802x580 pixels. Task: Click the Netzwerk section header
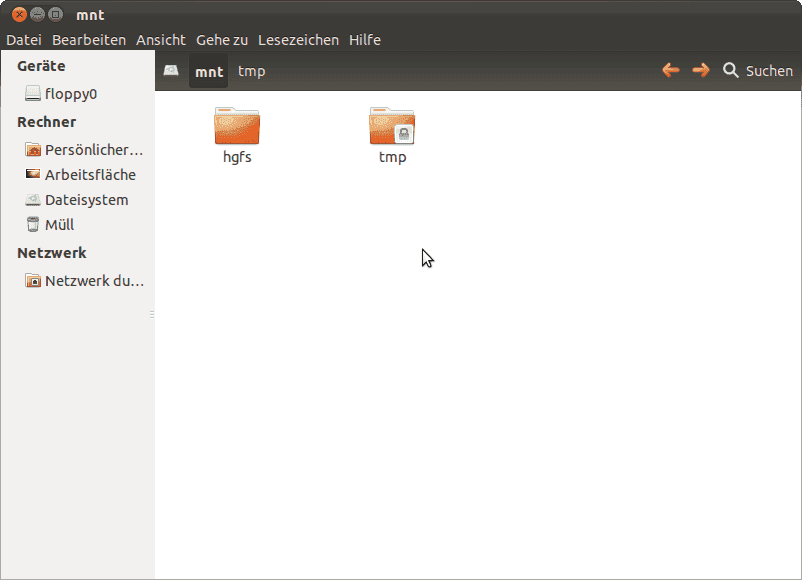point(52,253)
